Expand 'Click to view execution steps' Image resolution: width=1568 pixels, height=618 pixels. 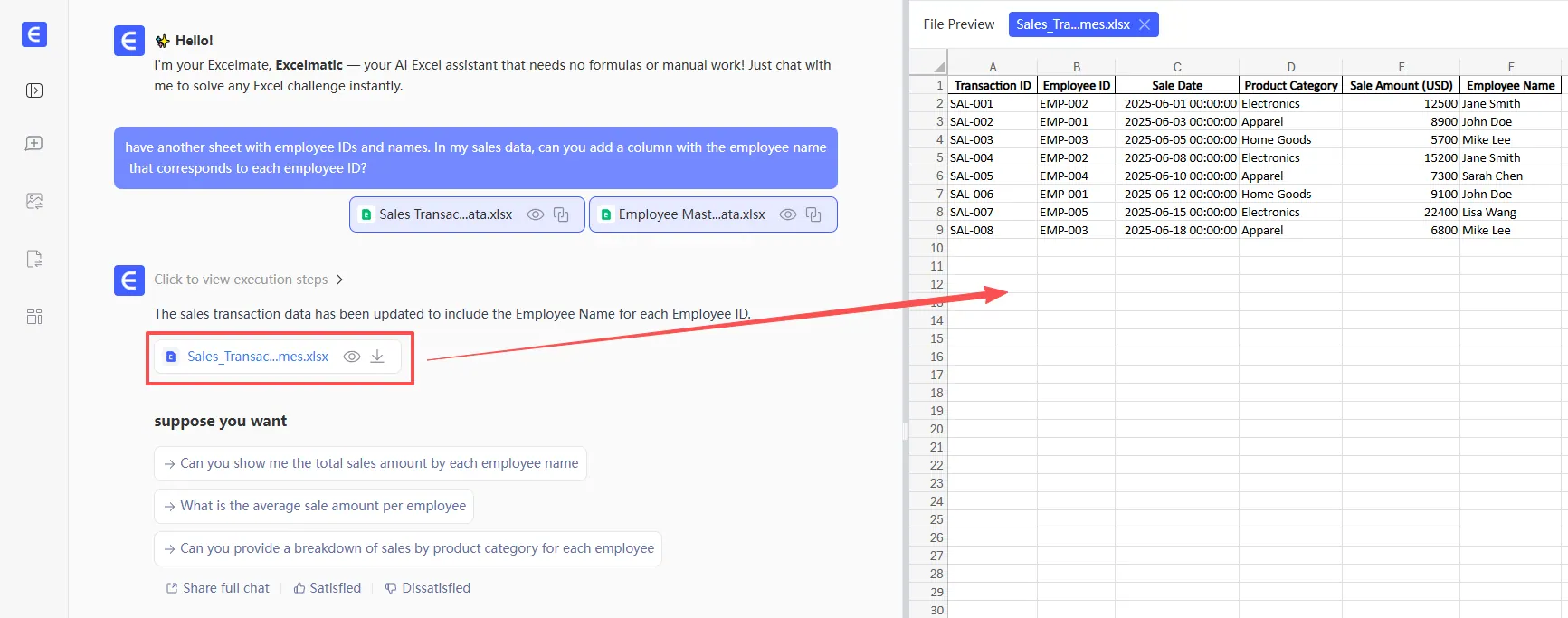coord(248,280)
